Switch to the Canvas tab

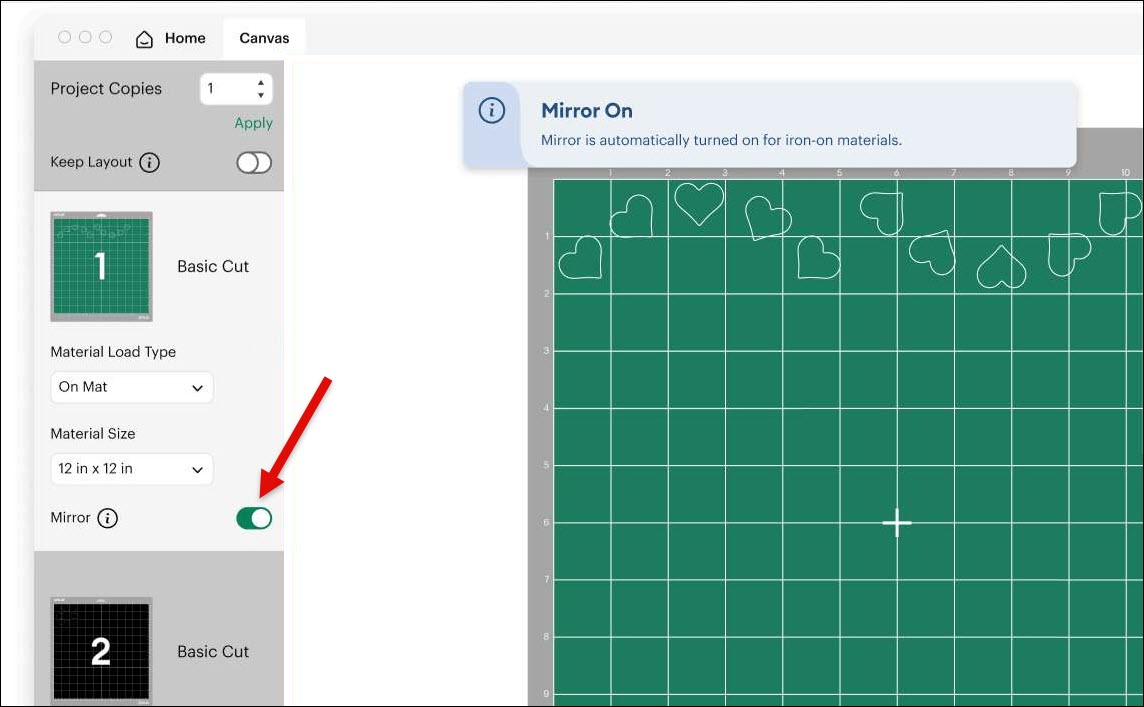tap(264, 39)
